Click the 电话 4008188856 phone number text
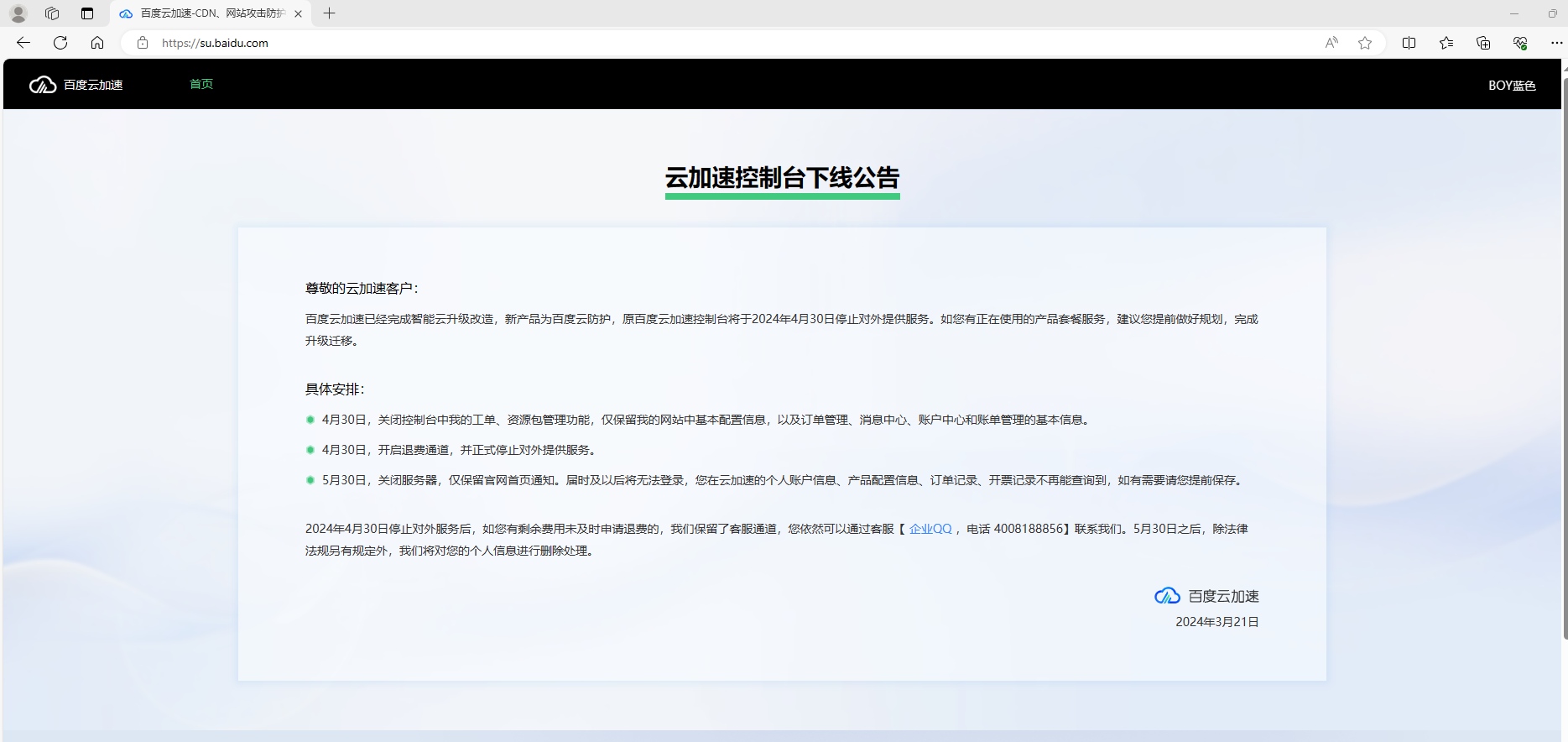The width and height of the screenshot is (1568, 742). [x=1015, y=529]
